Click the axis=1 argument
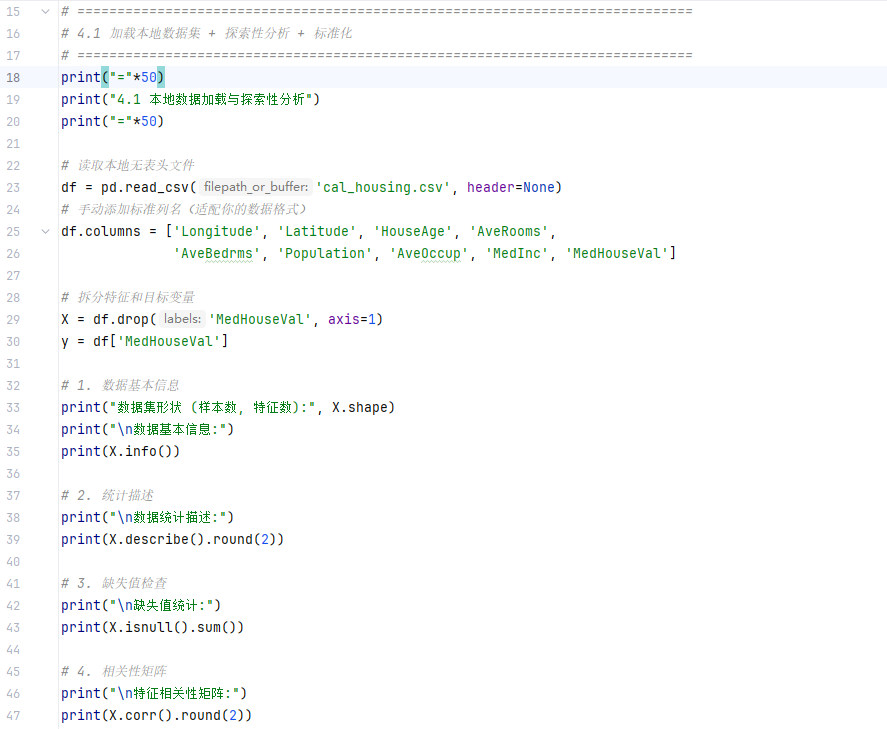The image size is (887, 729). click(352, 320)
